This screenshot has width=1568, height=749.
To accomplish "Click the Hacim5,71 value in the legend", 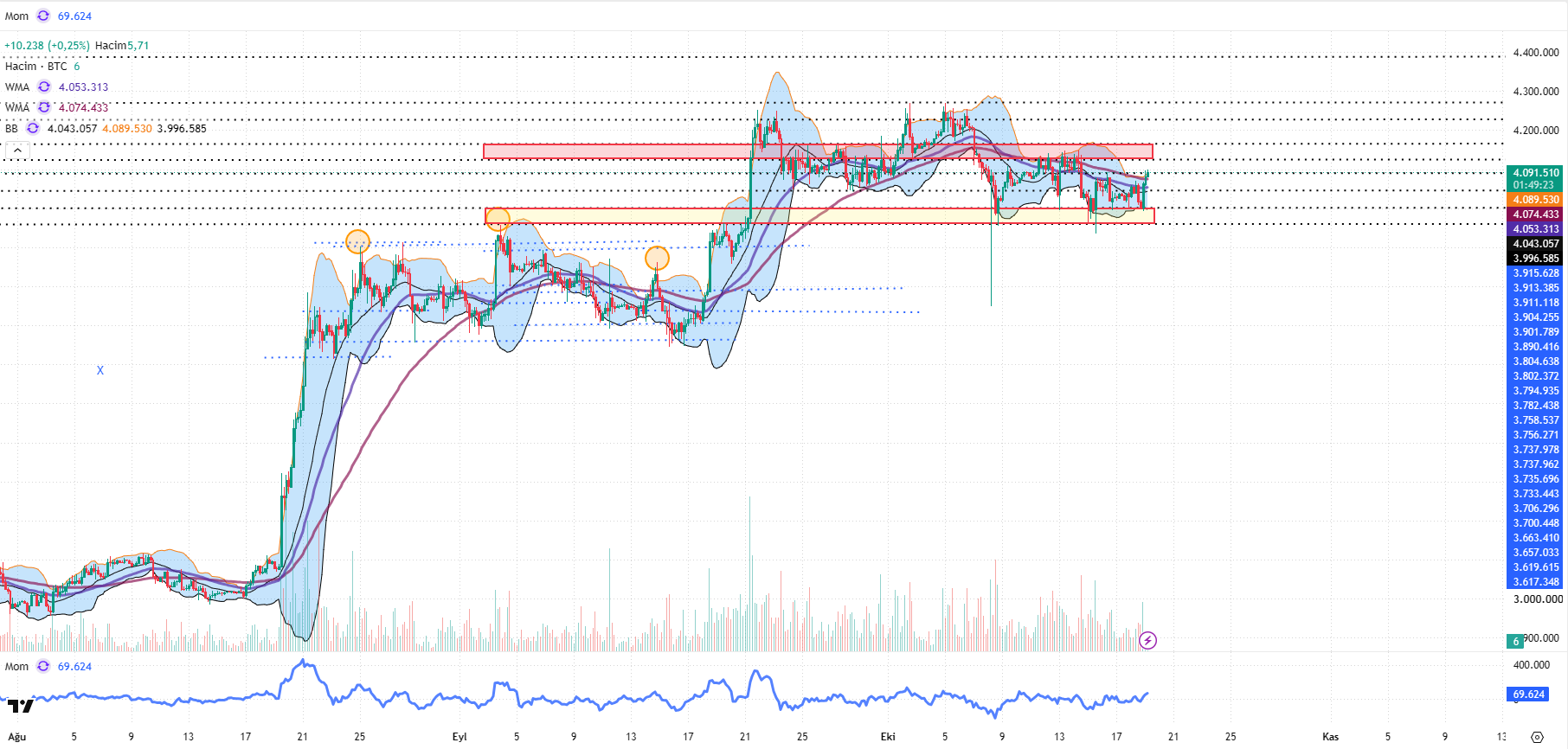I will tap(122, 45).
